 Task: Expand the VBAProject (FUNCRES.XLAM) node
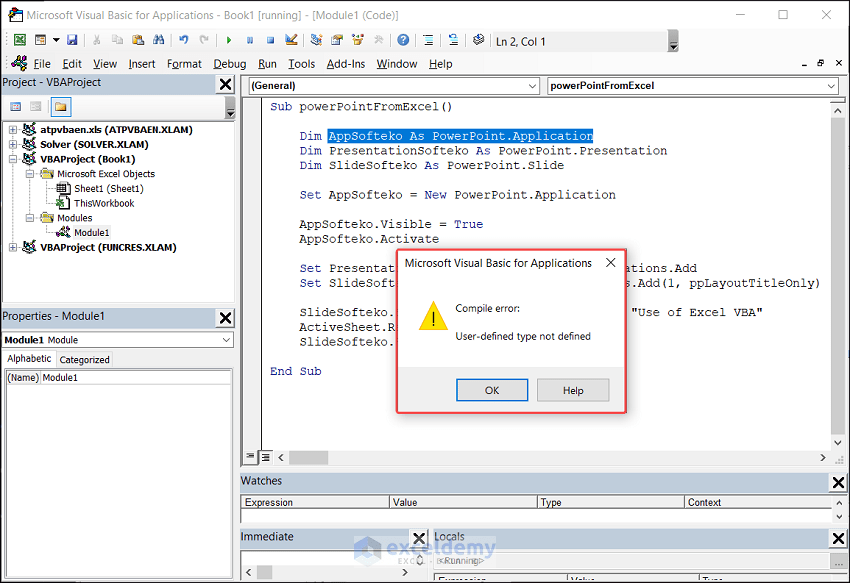pyautogui.click(x=13, y=247)
